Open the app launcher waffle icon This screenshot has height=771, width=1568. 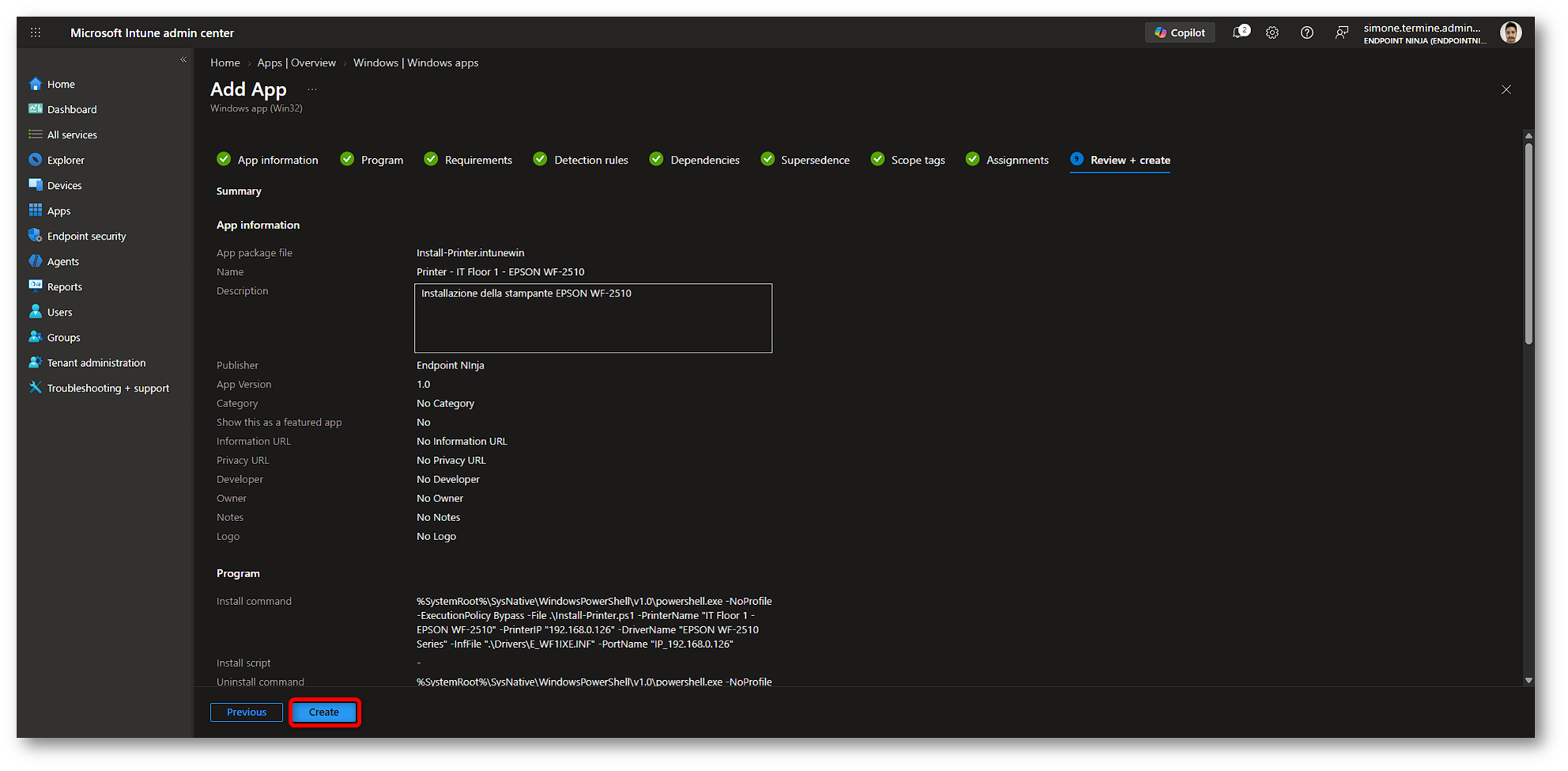tap(36, 32)
